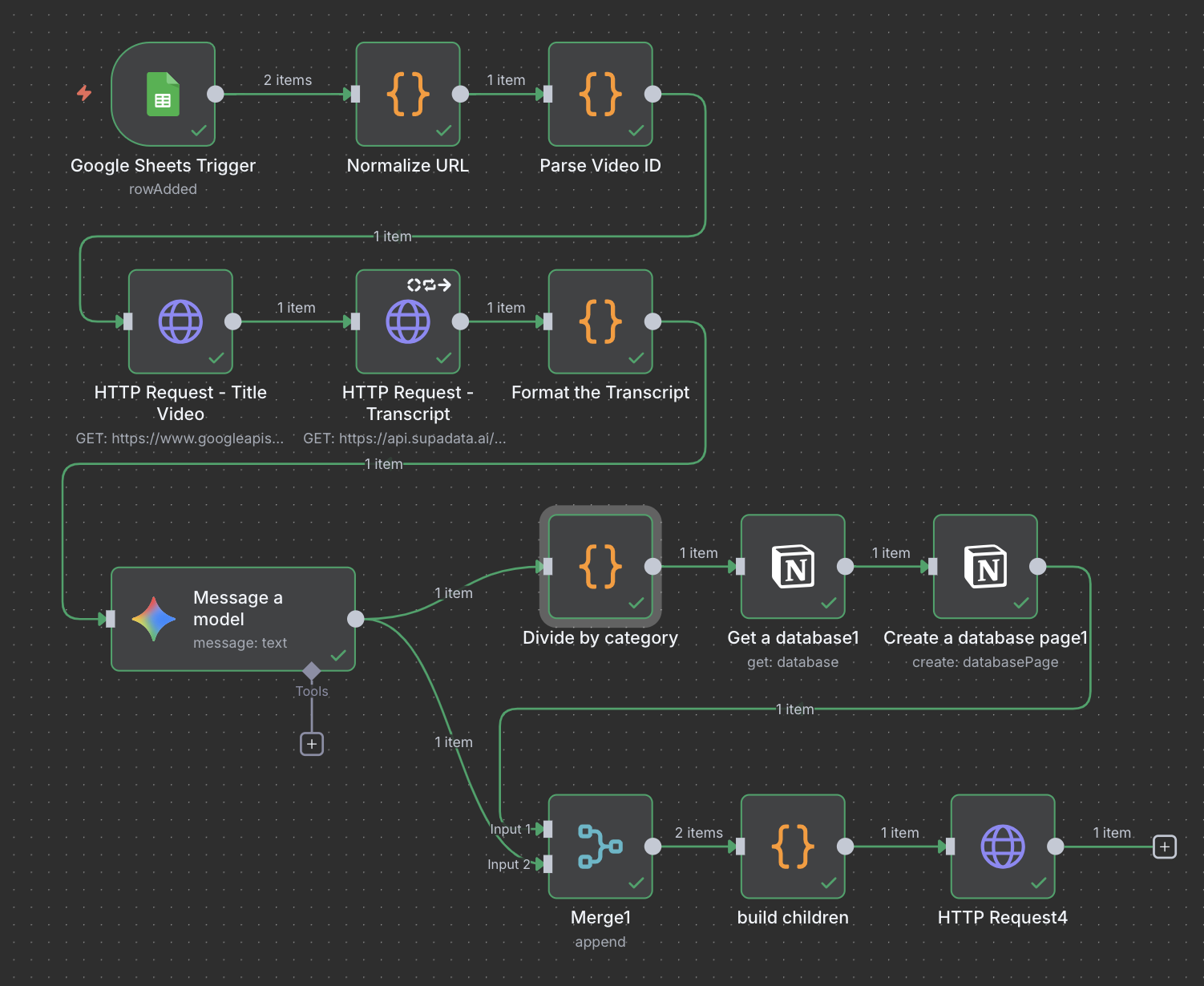Image resolution: width=1204 pixels, height=986 pixels.
Task: Add a node after HTTP Request4 plus button
Action: coord(1165,847)
